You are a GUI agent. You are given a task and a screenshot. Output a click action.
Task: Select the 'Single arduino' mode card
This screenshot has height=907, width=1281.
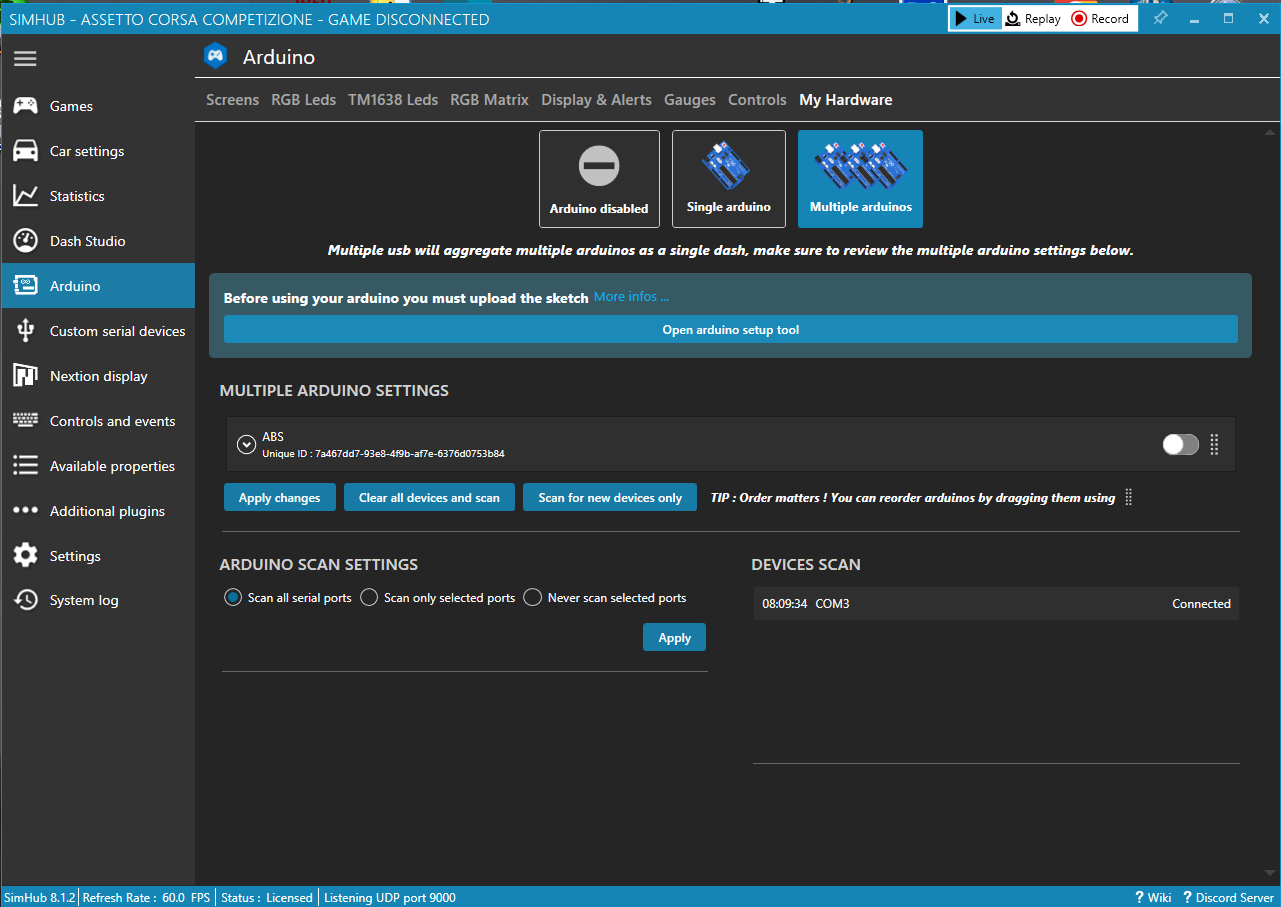(729, 179)
